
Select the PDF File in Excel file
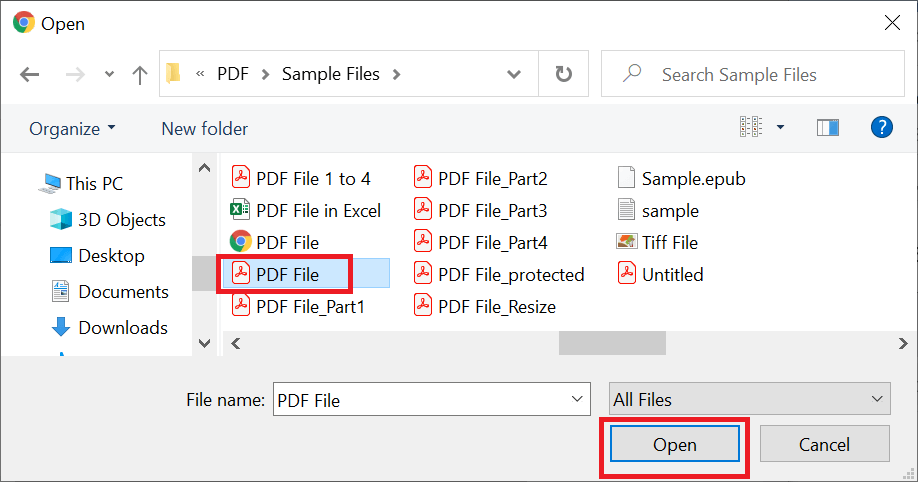[318, 210]
